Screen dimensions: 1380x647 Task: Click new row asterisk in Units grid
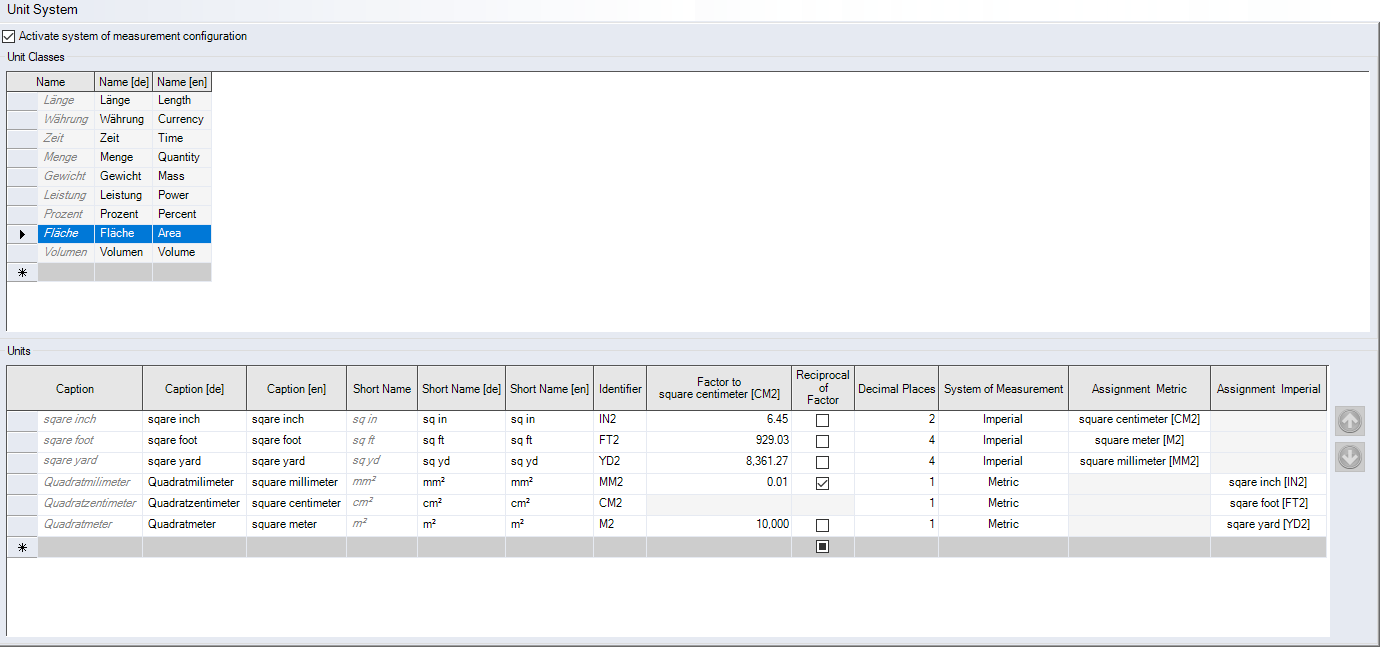click(22, 547)
